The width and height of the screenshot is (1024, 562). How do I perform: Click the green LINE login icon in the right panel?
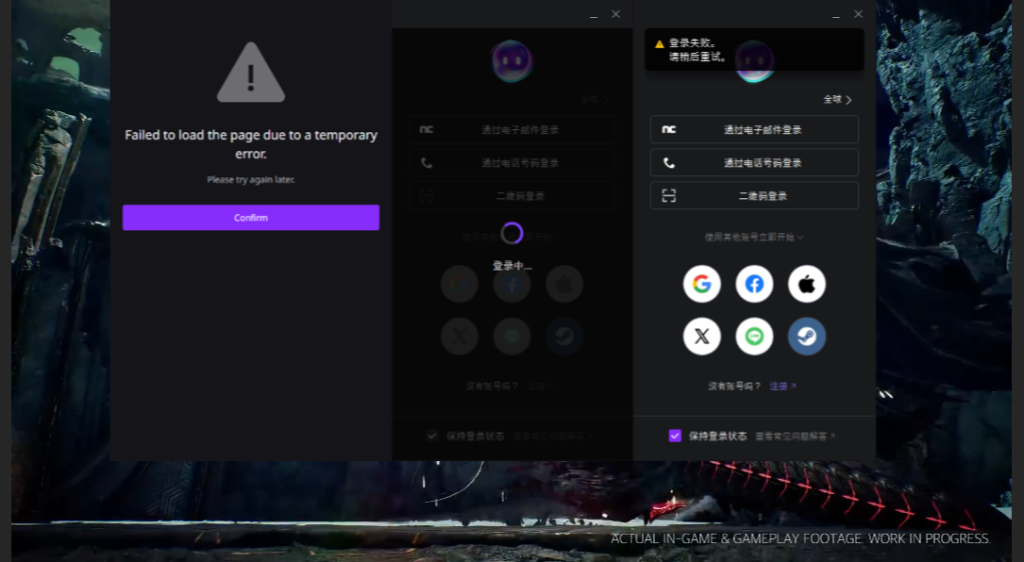(x=755, y=337)
